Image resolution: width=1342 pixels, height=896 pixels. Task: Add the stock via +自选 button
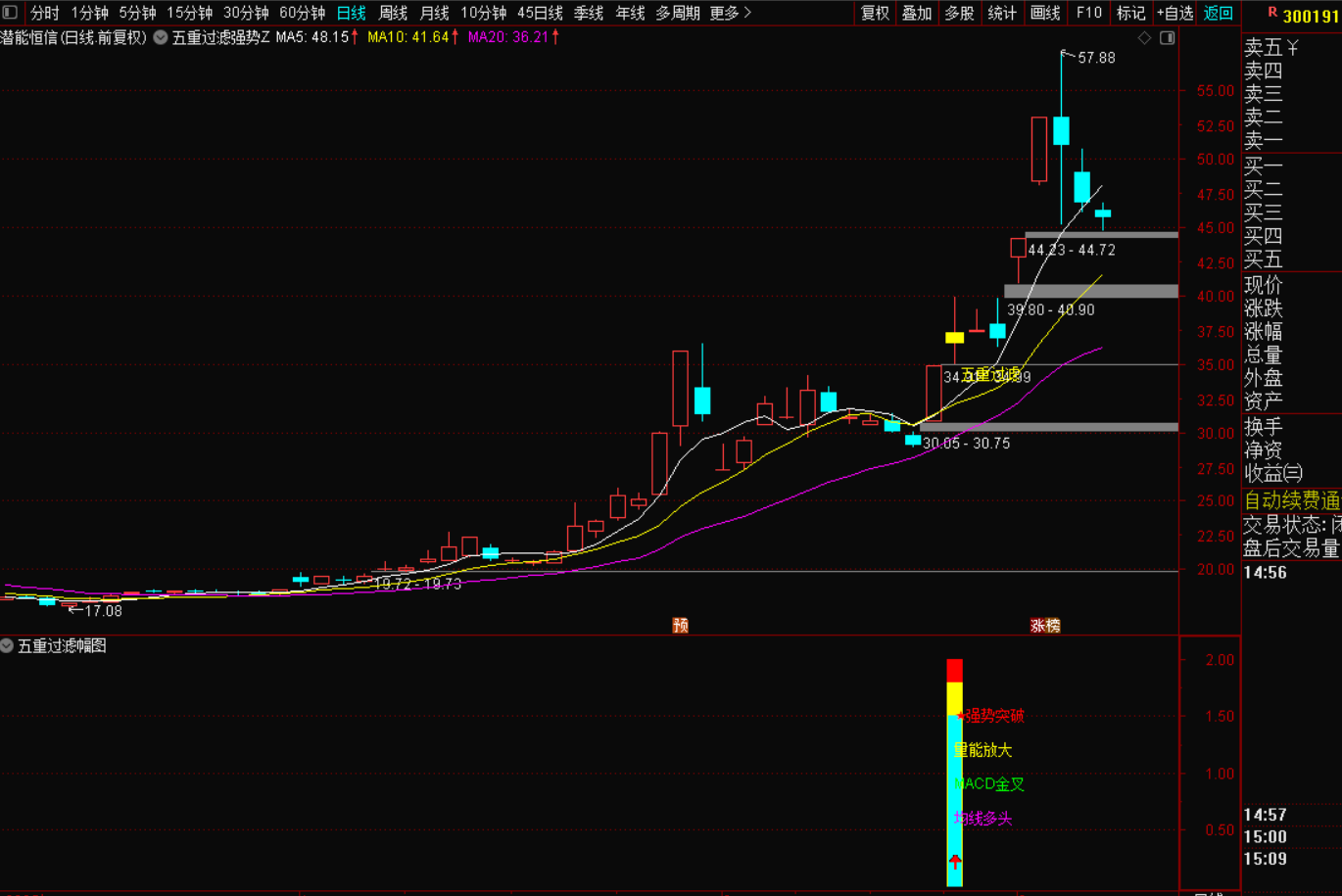pyautogui.click(x=1174, y=13)
